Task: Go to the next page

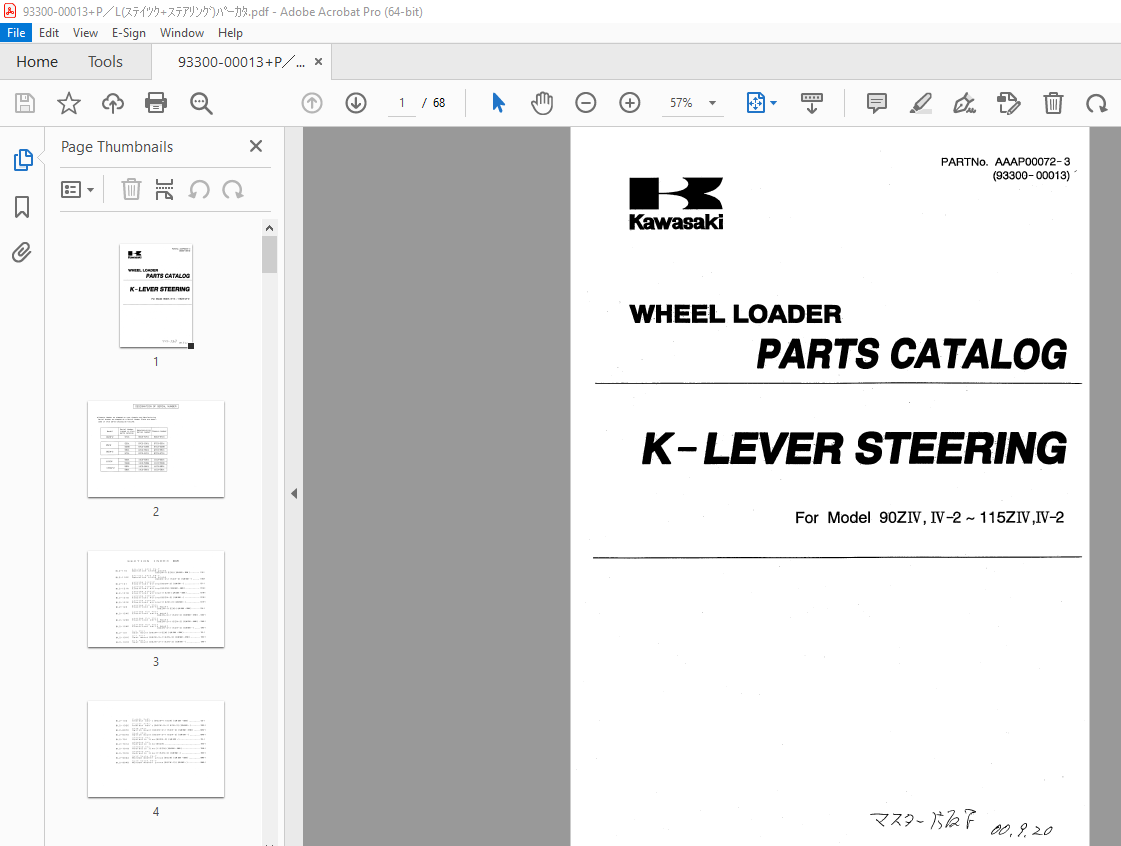Action: [x=356, y=103]
